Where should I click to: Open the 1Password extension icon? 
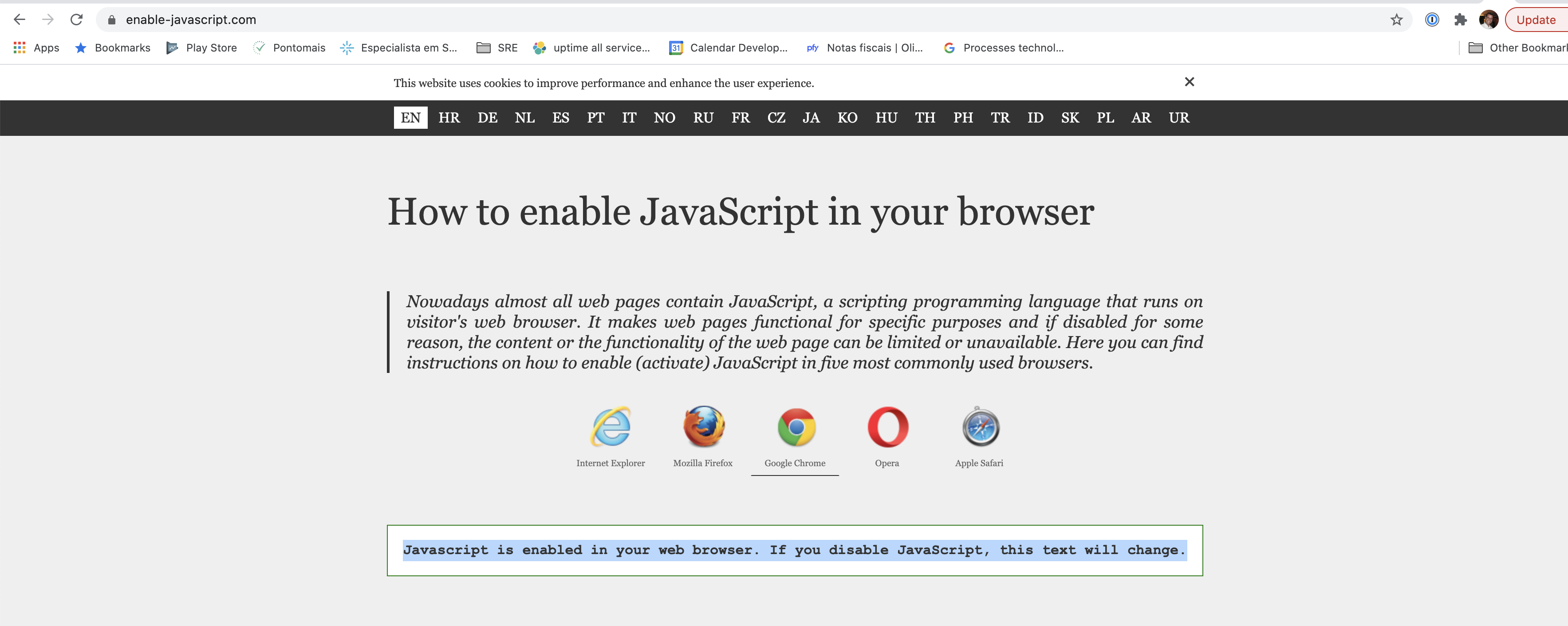[x=1432, y=20]
